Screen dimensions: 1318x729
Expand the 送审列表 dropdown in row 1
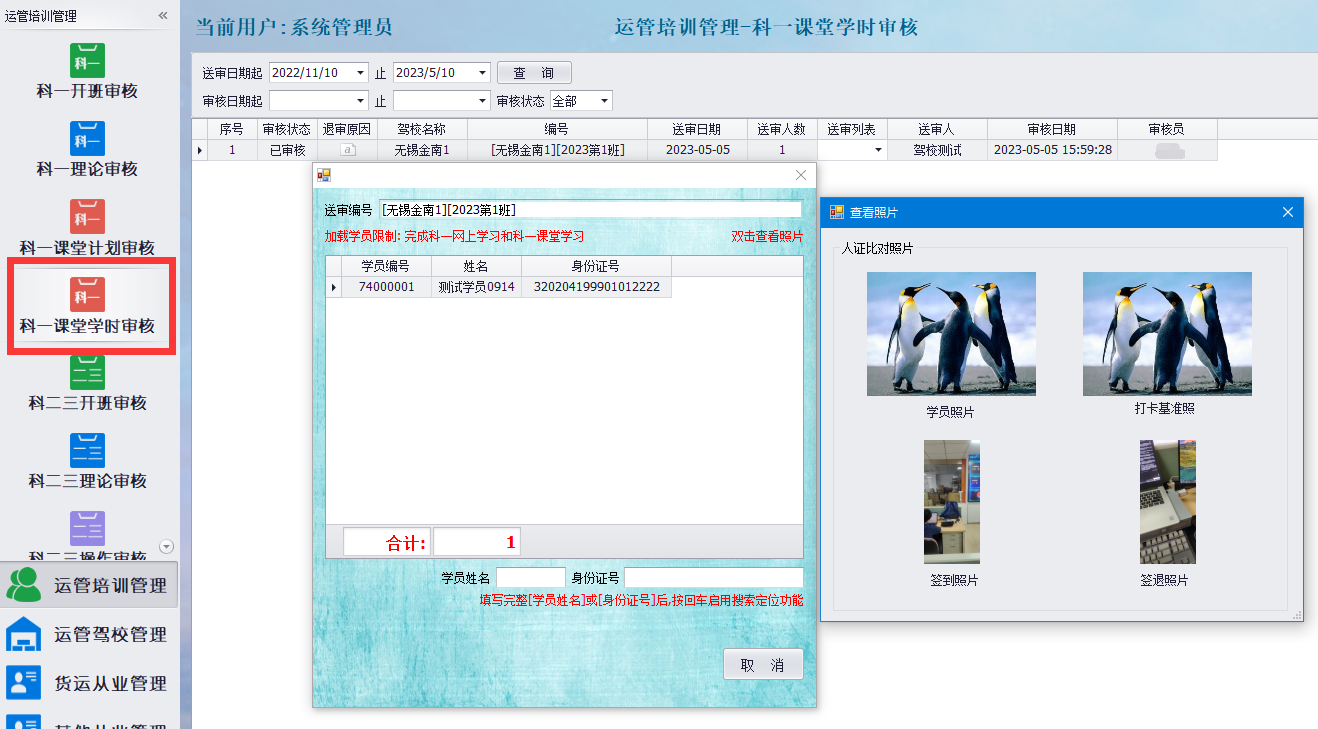click(878, 150)
